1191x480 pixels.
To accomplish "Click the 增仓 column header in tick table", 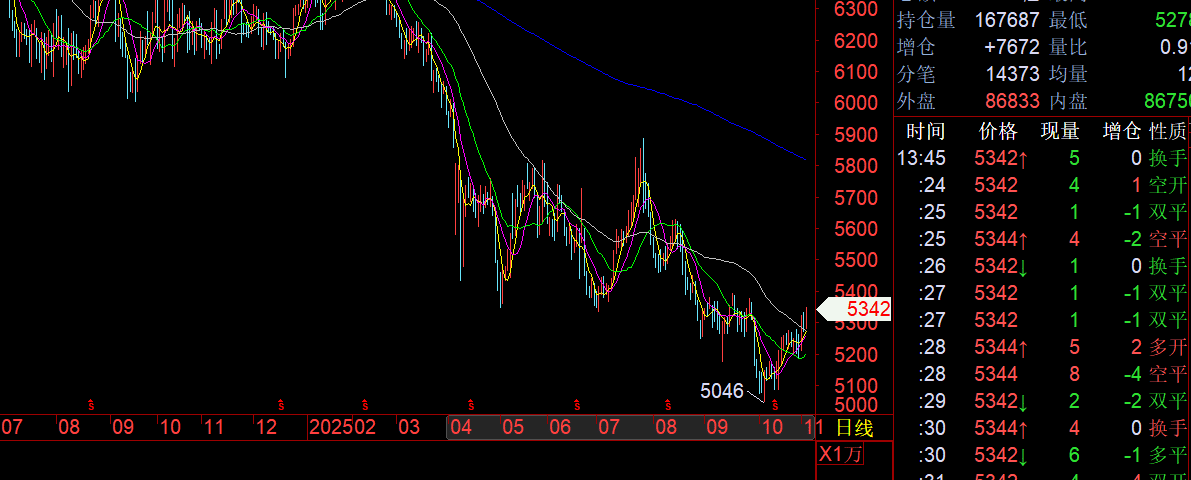I will (x=1121, y=131).
